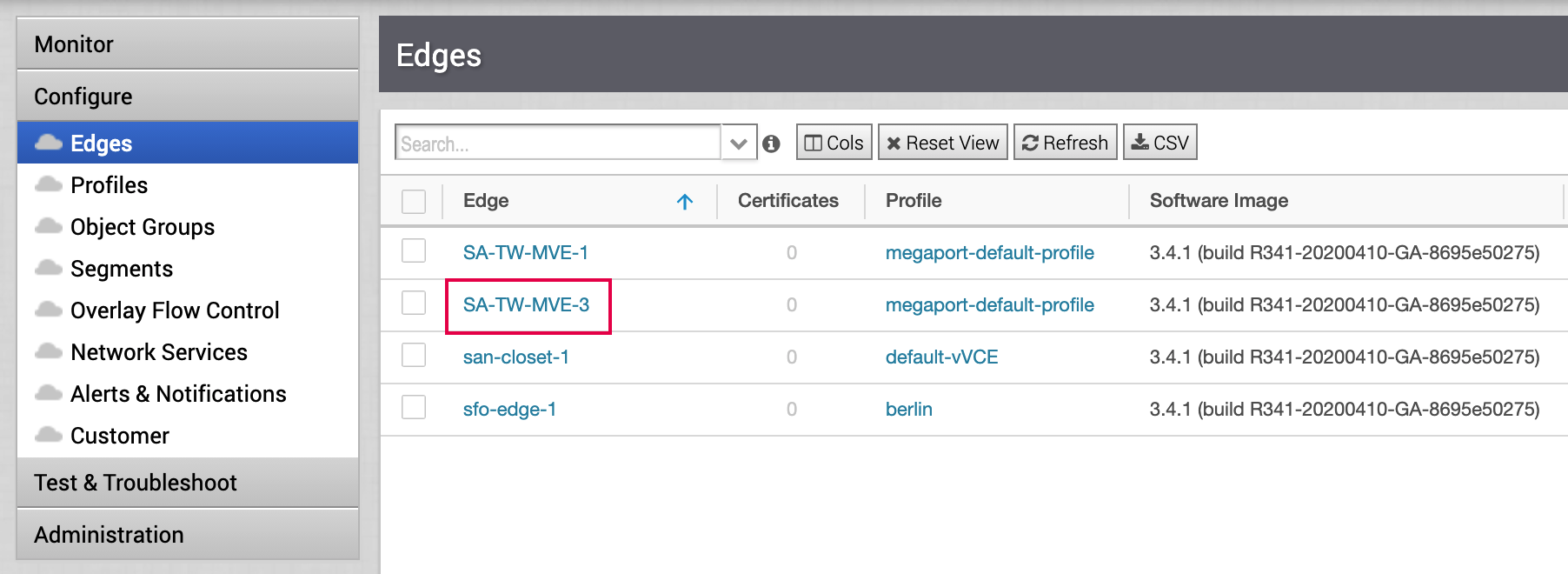The image size is (1568, 574).
Task: Open Profiles in the Configure sidebar
Action: 109,185
